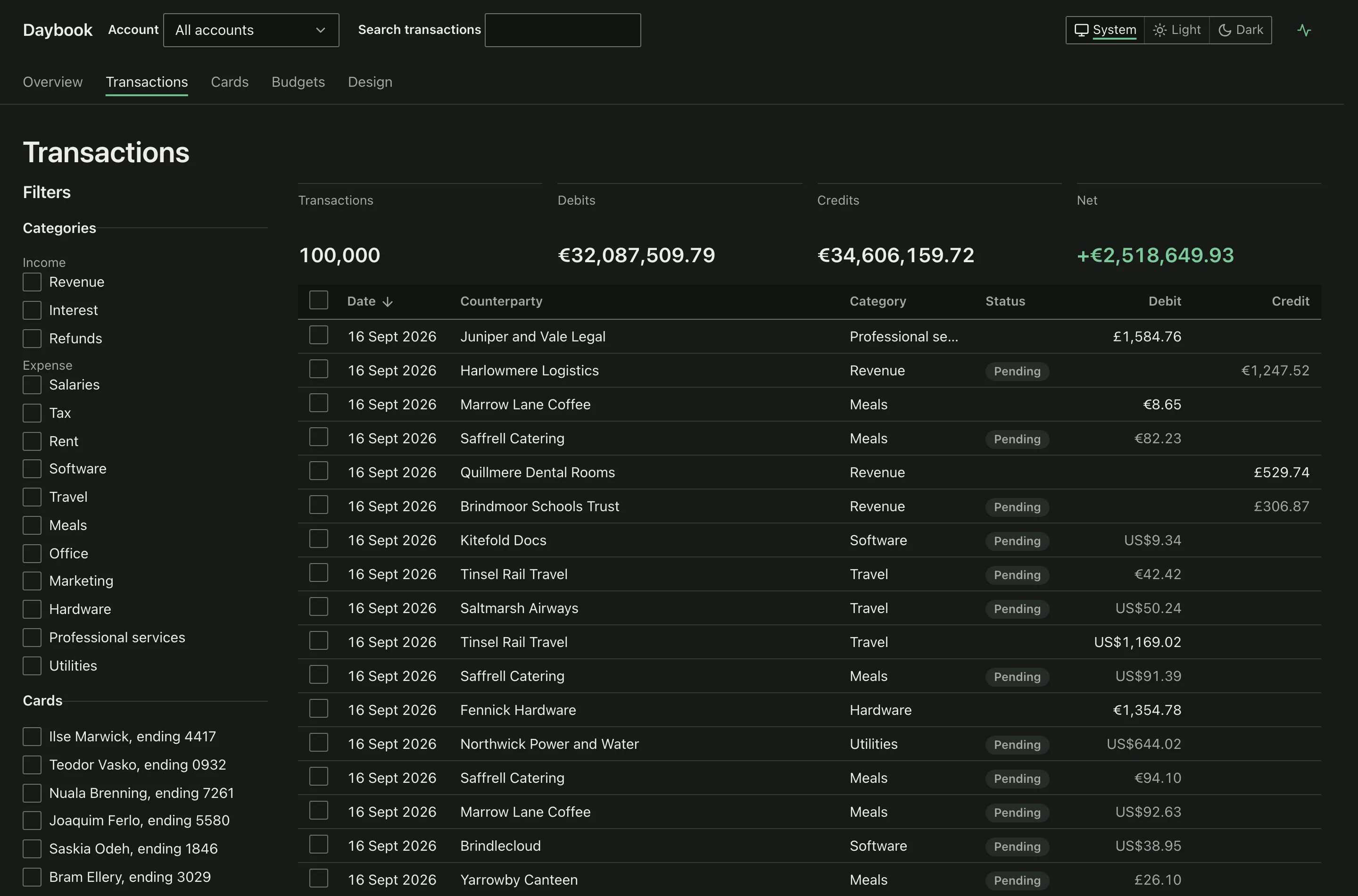This screenshot has width=1358, height=896.
Task: Open the All accounts dropdown
Action: click(x=251, y=30)
